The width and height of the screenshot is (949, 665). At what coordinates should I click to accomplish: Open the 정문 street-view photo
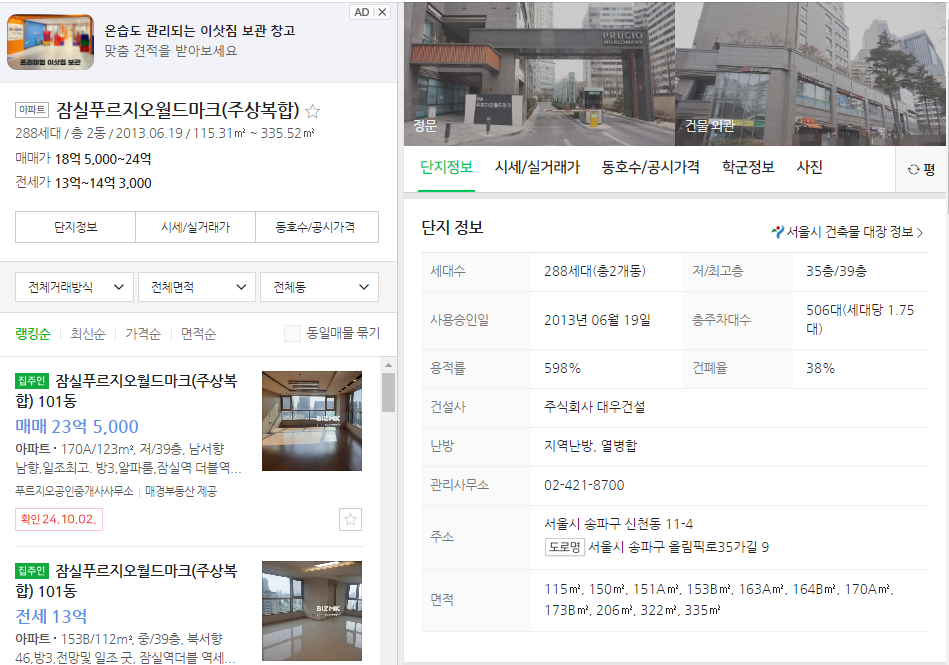(539, 74)
